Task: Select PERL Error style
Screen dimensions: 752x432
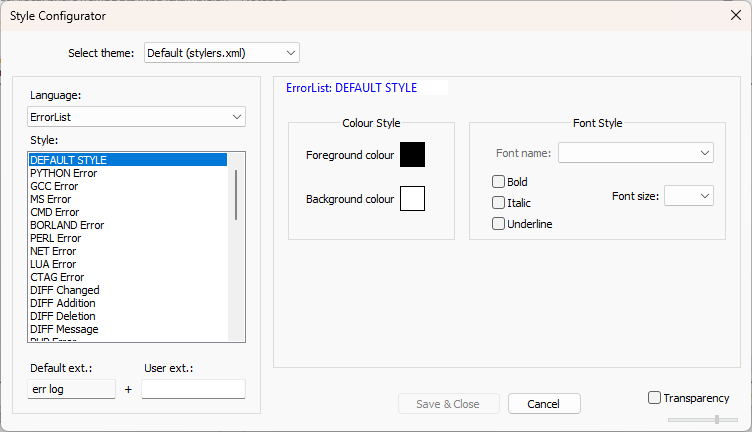Action: 128,238
